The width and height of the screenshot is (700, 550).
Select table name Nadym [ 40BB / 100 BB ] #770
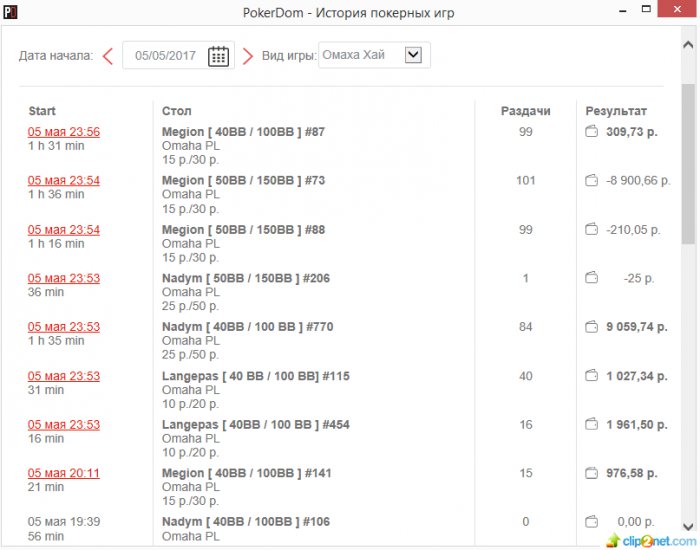[x=247, y=327]
